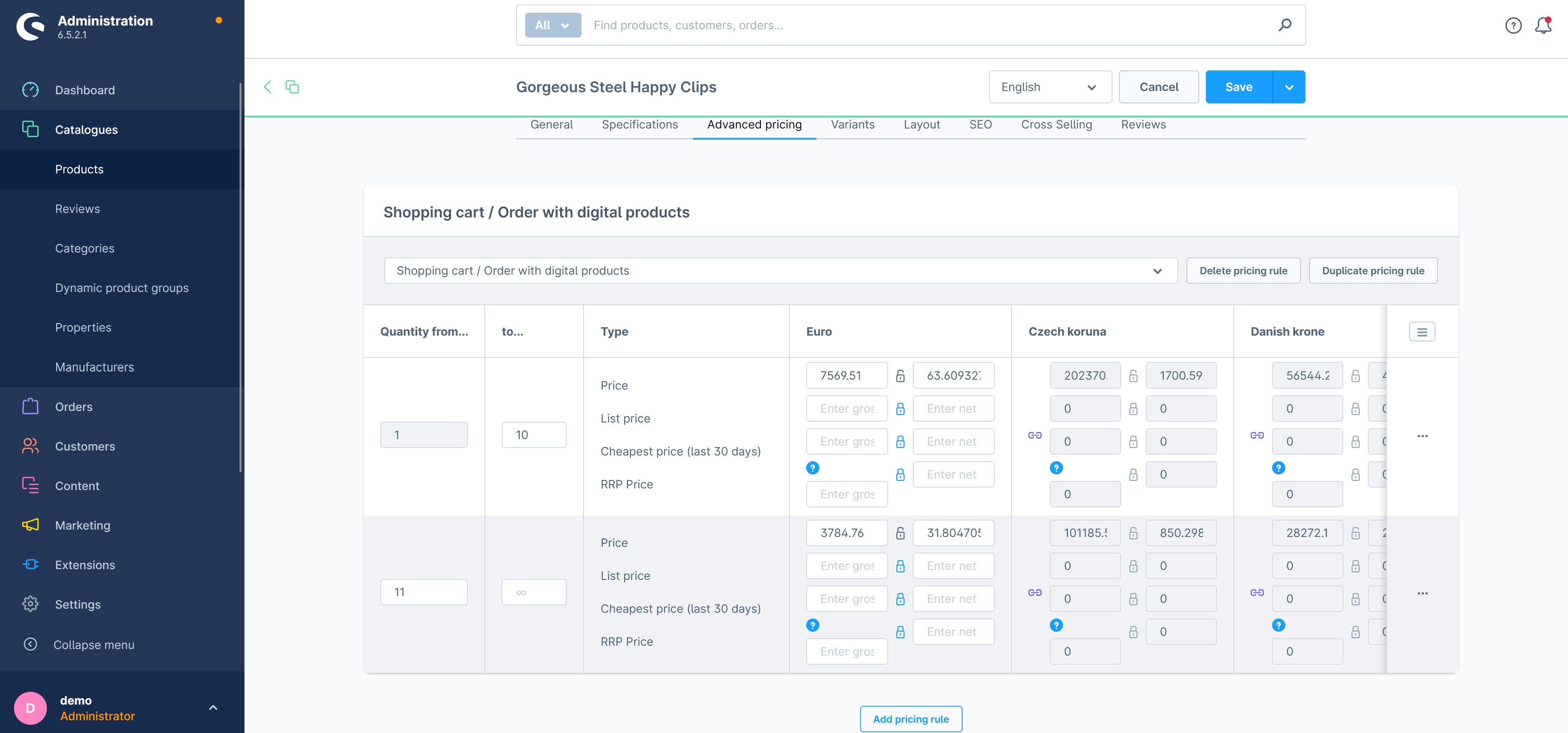Click the back navigation arrow icon

pyautogui.click(x=267, y=86)
